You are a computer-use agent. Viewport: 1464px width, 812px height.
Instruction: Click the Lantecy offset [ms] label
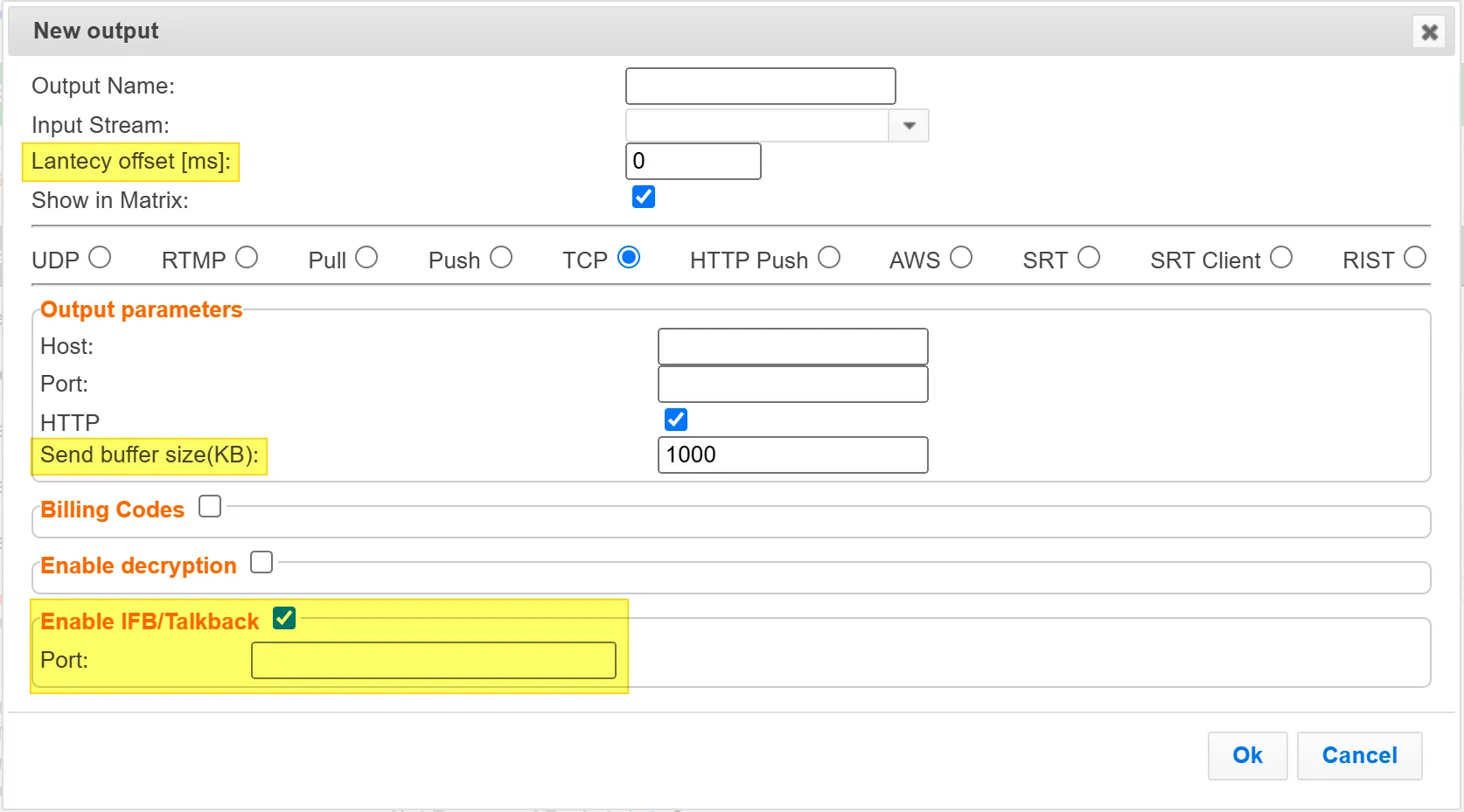131,162
